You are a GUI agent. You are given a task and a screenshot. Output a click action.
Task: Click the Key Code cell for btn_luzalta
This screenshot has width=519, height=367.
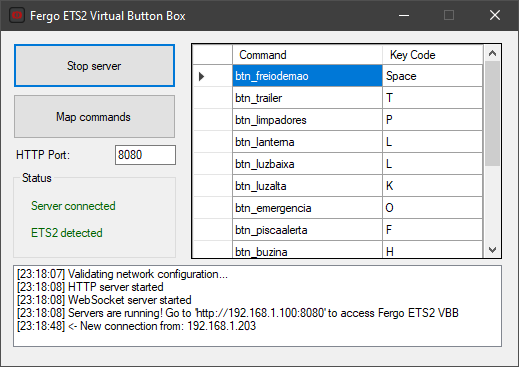tap(433, 186)
